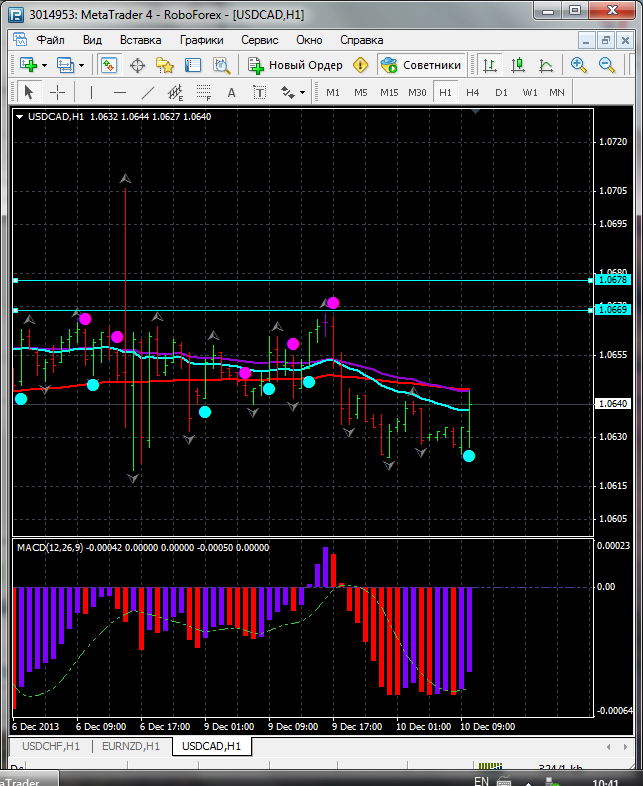Screen dimensions: 643x786
Task: Draw a trendline with the diagonal line tool
Action: (x=148, y=92)
